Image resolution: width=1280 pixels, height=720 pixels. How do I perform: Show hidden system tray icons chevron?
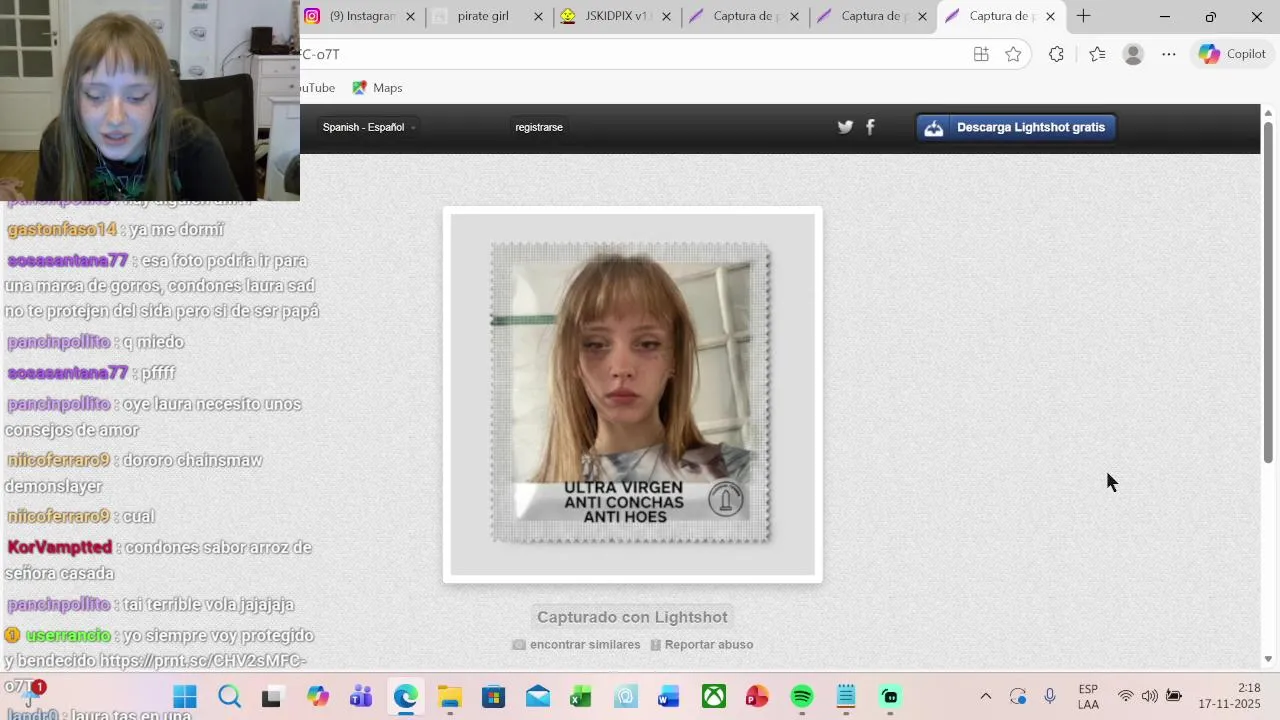985,696
